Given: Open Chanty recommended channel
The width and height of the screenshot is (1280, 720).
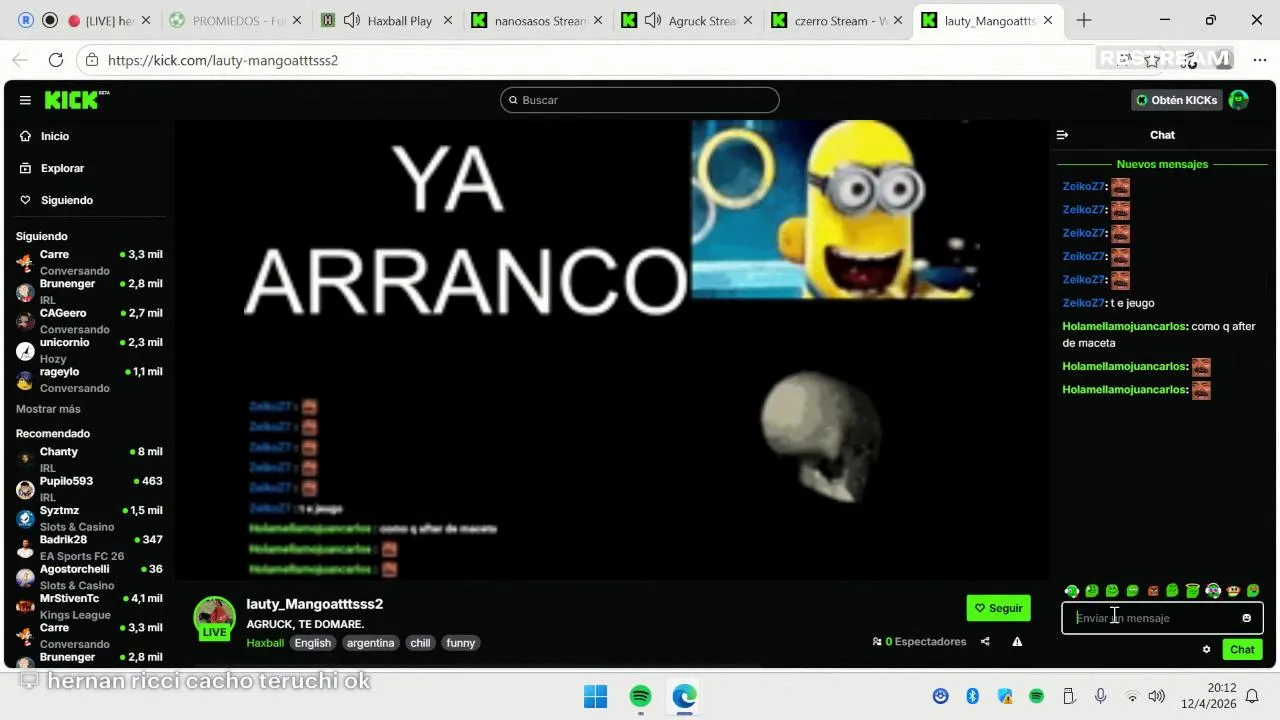Looking at the screenshot, I should [89, 459].
